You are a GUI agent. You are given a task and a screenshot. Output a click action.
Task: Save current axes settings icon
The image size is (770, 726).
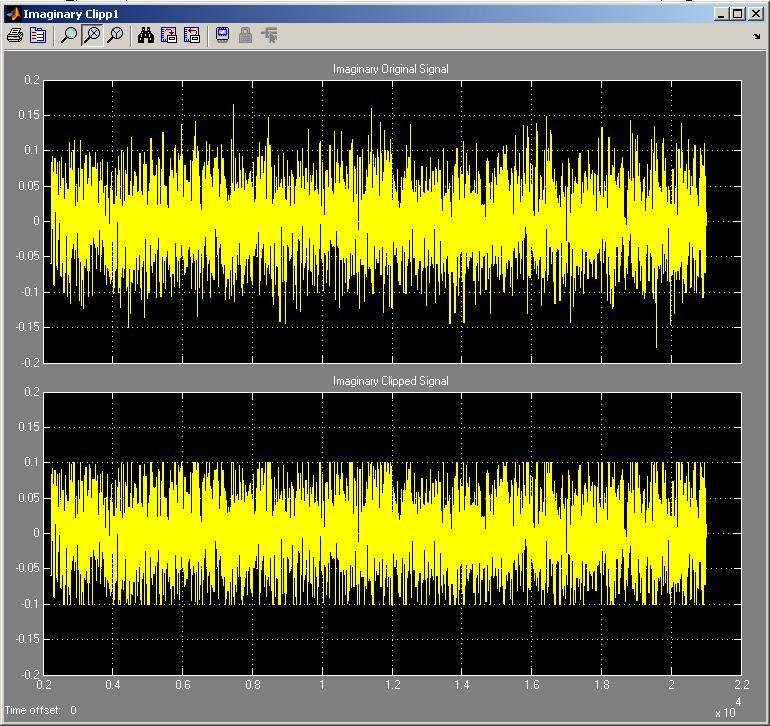point(169,35)
